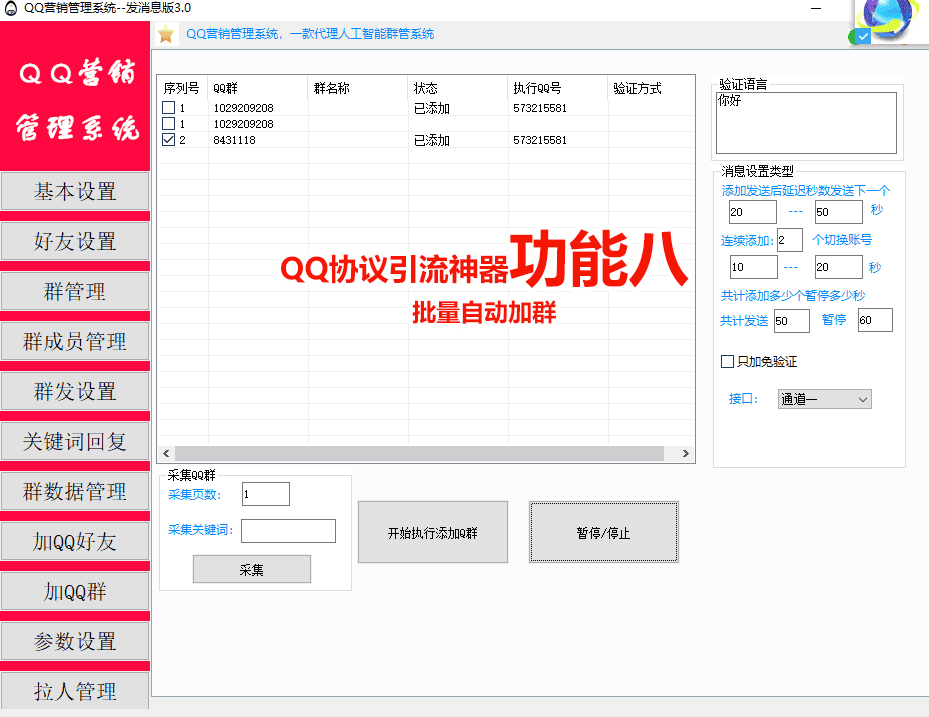Uncheck the row for group 8431118

coord(169,140)
